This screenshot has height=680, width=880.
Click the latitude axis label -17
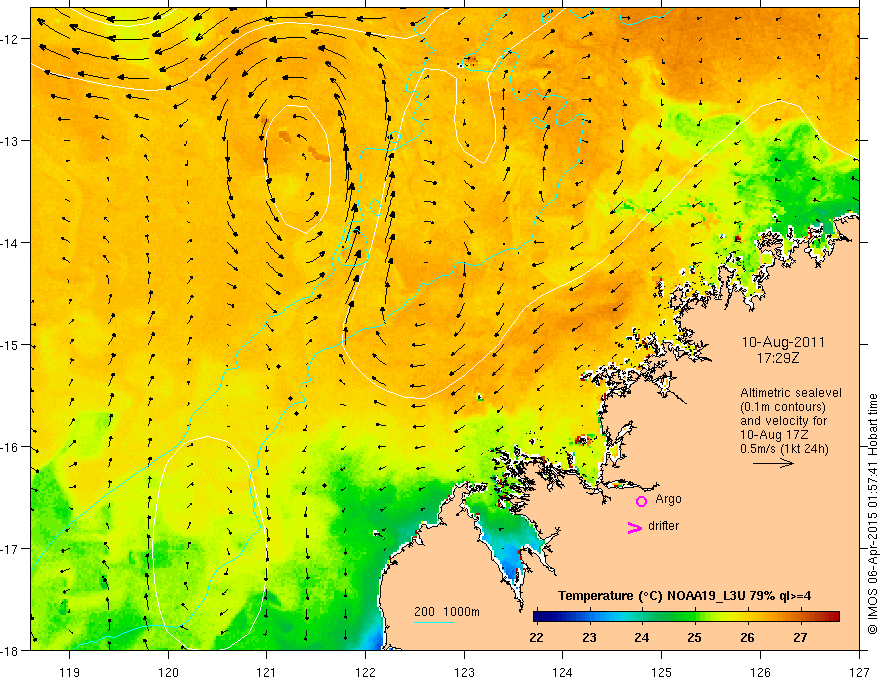(11, 548)
